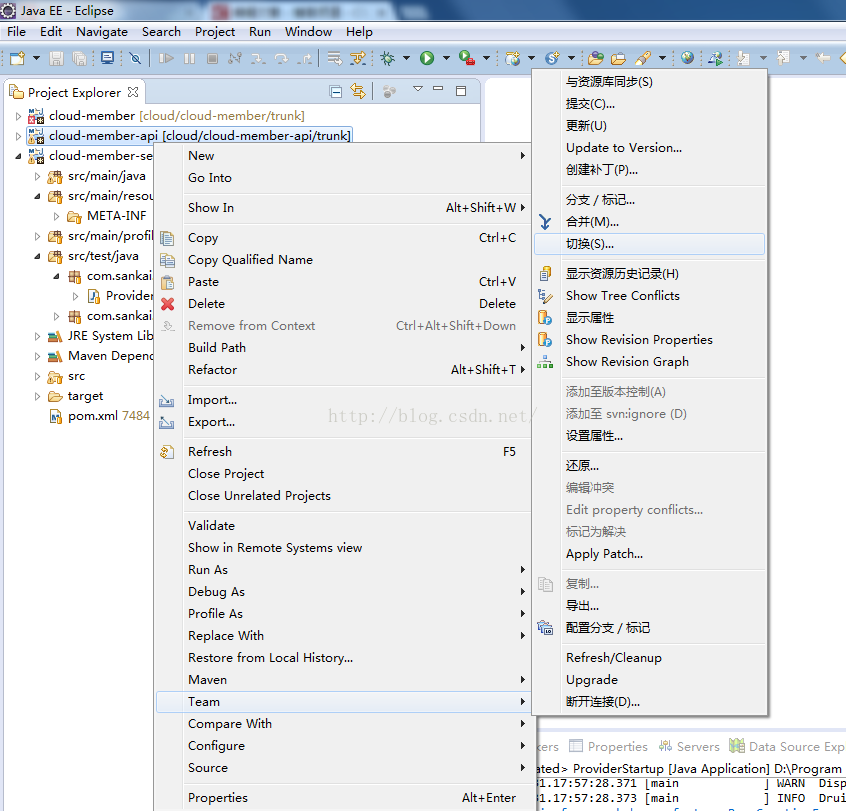Choose 提交(C)... in Team submenu

pos(649,104)
